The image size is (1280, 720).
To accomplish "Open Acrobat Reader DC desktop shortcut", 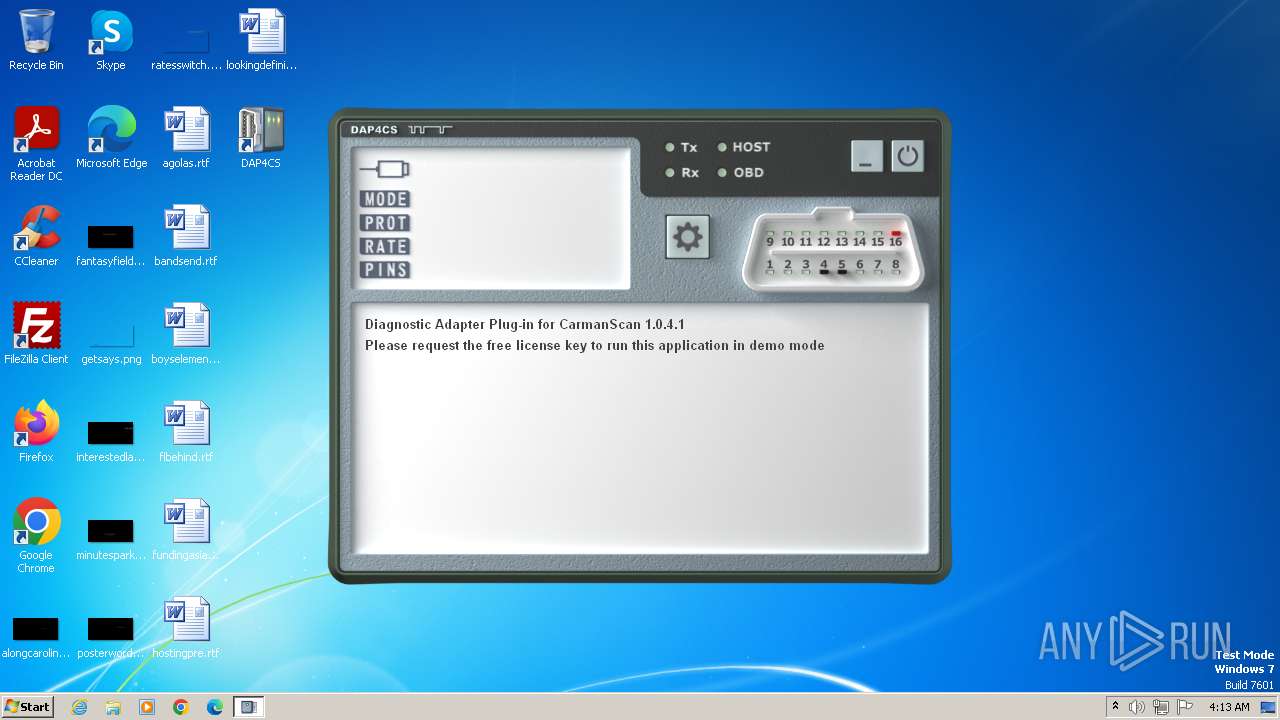I will click(36, 144).
